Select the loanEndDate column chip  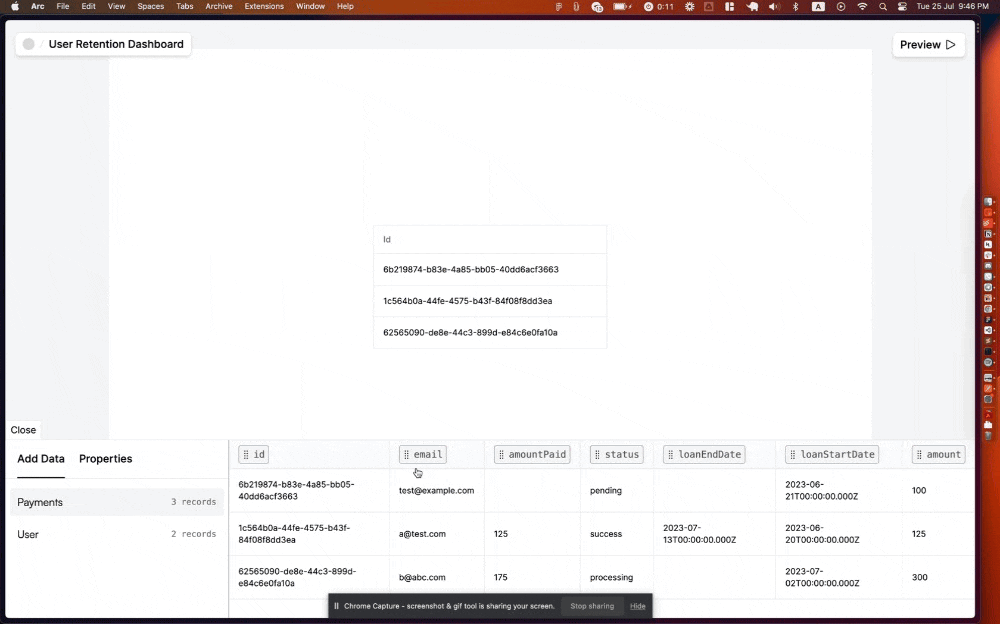[704, 455]
